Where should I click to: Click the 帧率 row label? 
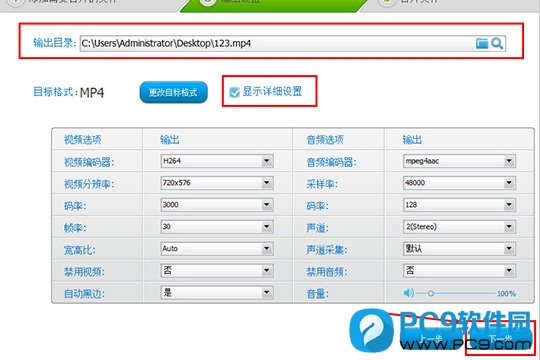(x=75, y=228)
